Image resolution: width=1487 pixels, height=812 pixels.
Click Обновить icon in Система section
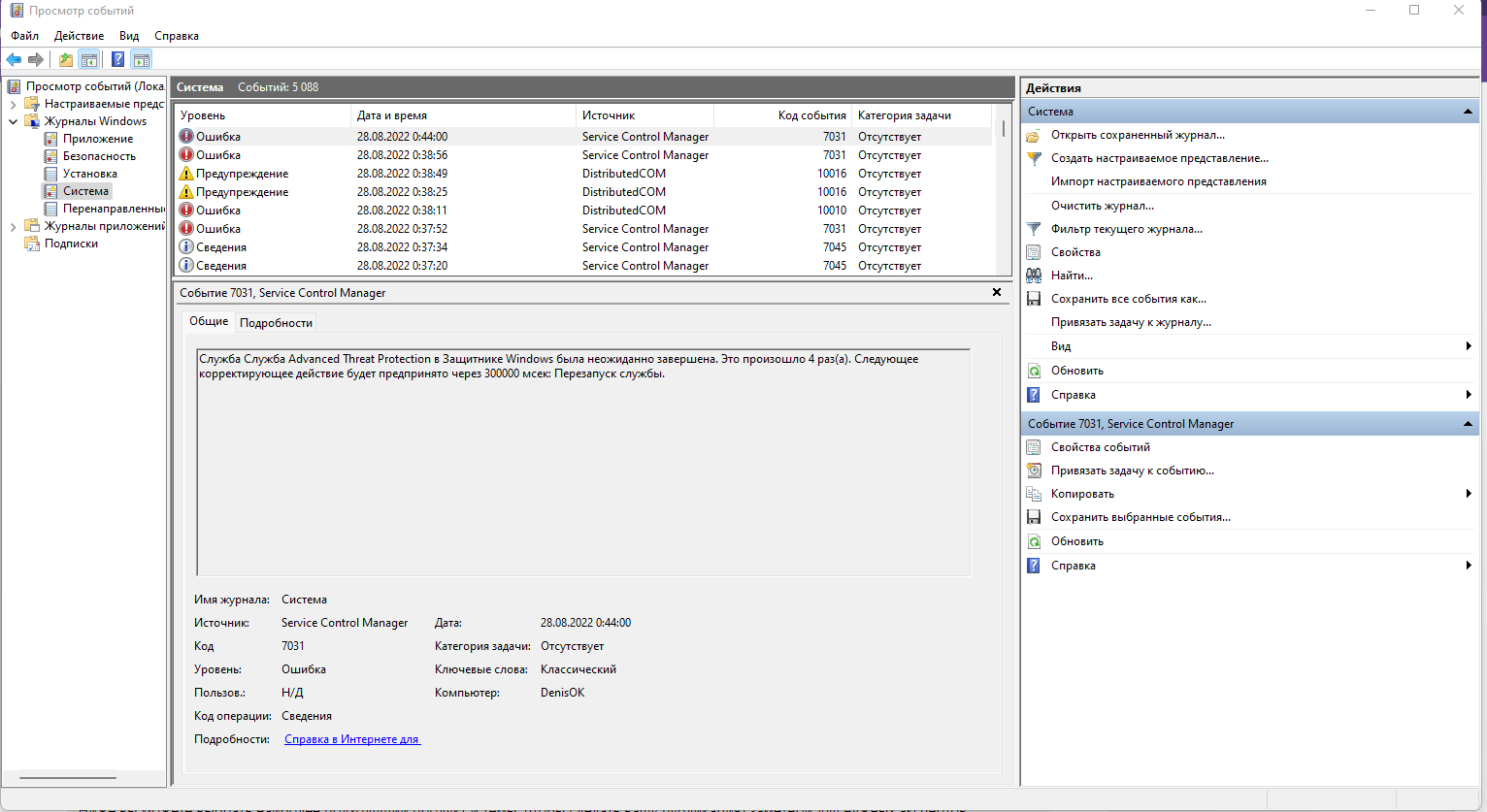coord(1034,371)
